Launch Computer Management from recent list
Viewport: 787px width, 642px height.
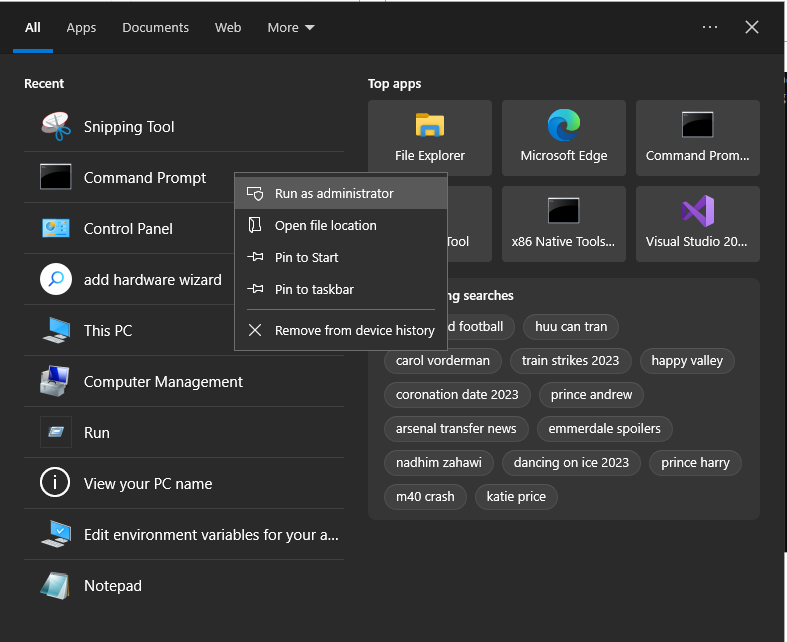pos(162,382)
